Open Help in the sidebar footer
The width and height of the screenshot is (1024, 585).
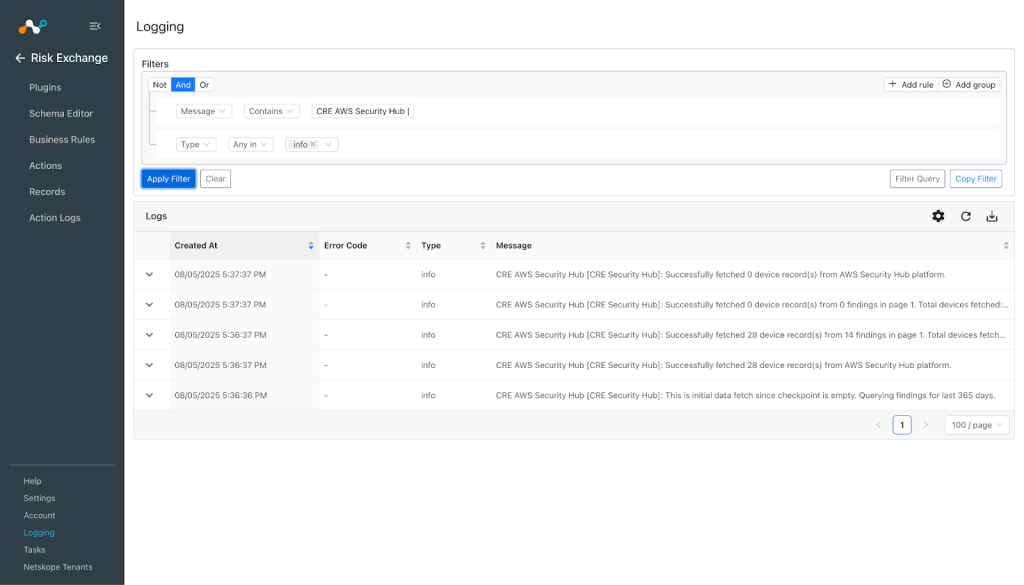pyautogui.click(x=33, y=481)
